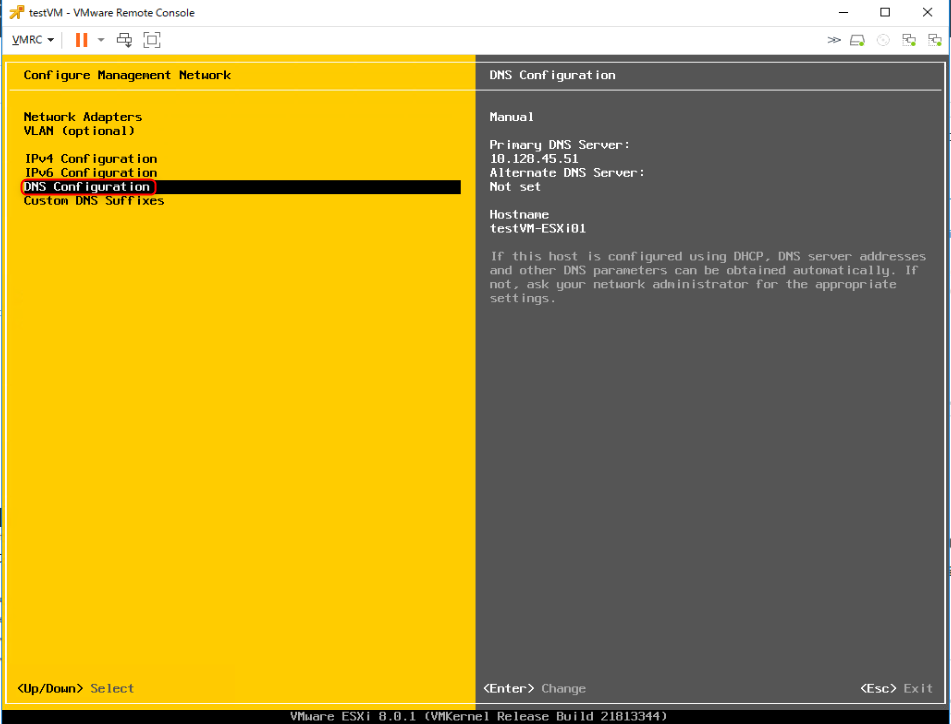The image size is (951, 724).
Task: Close the VMware Remote Console window
Action: [x=927, y=12]
